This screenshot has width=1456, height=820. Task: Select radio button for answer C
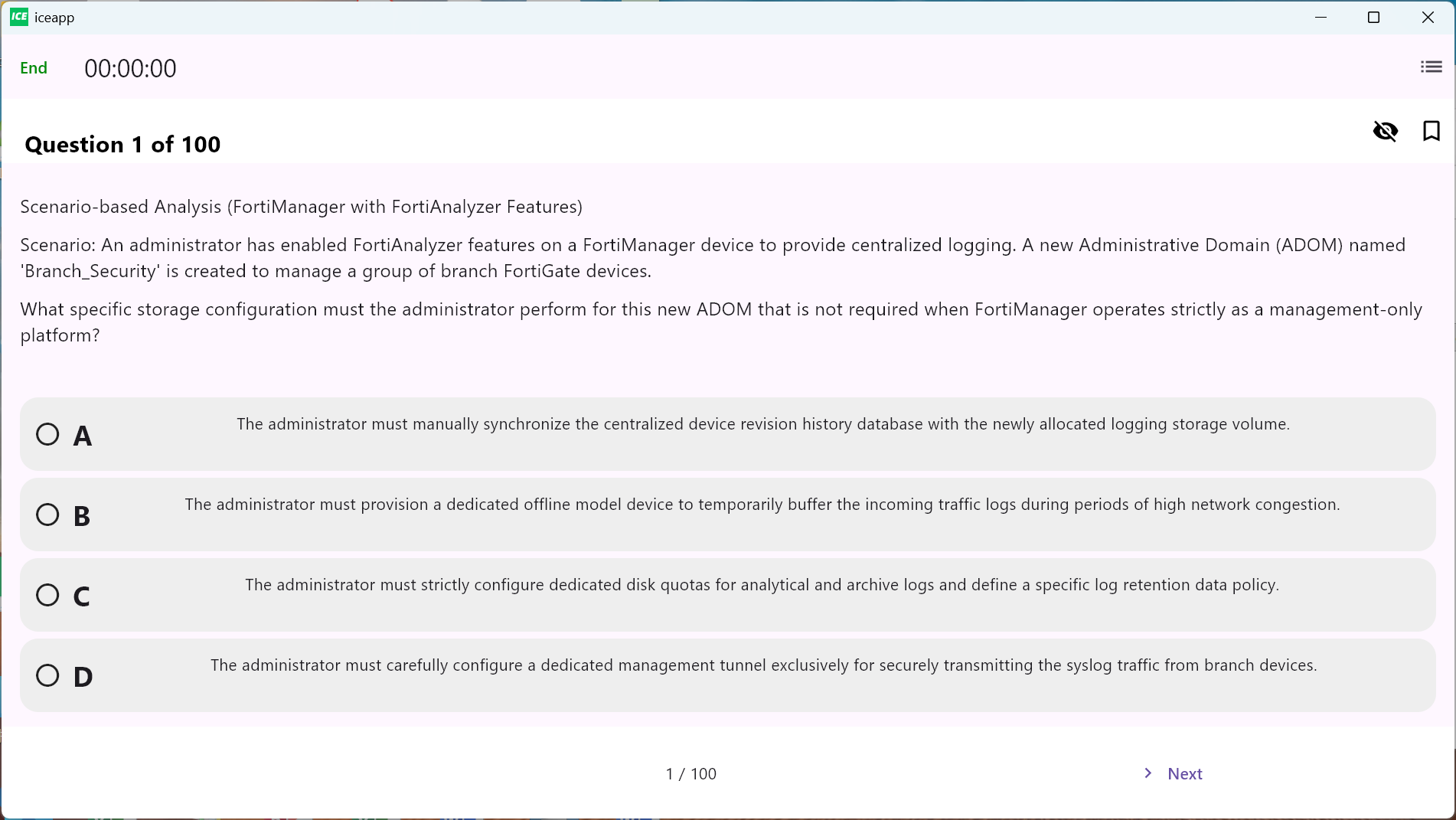click(47, 595)
